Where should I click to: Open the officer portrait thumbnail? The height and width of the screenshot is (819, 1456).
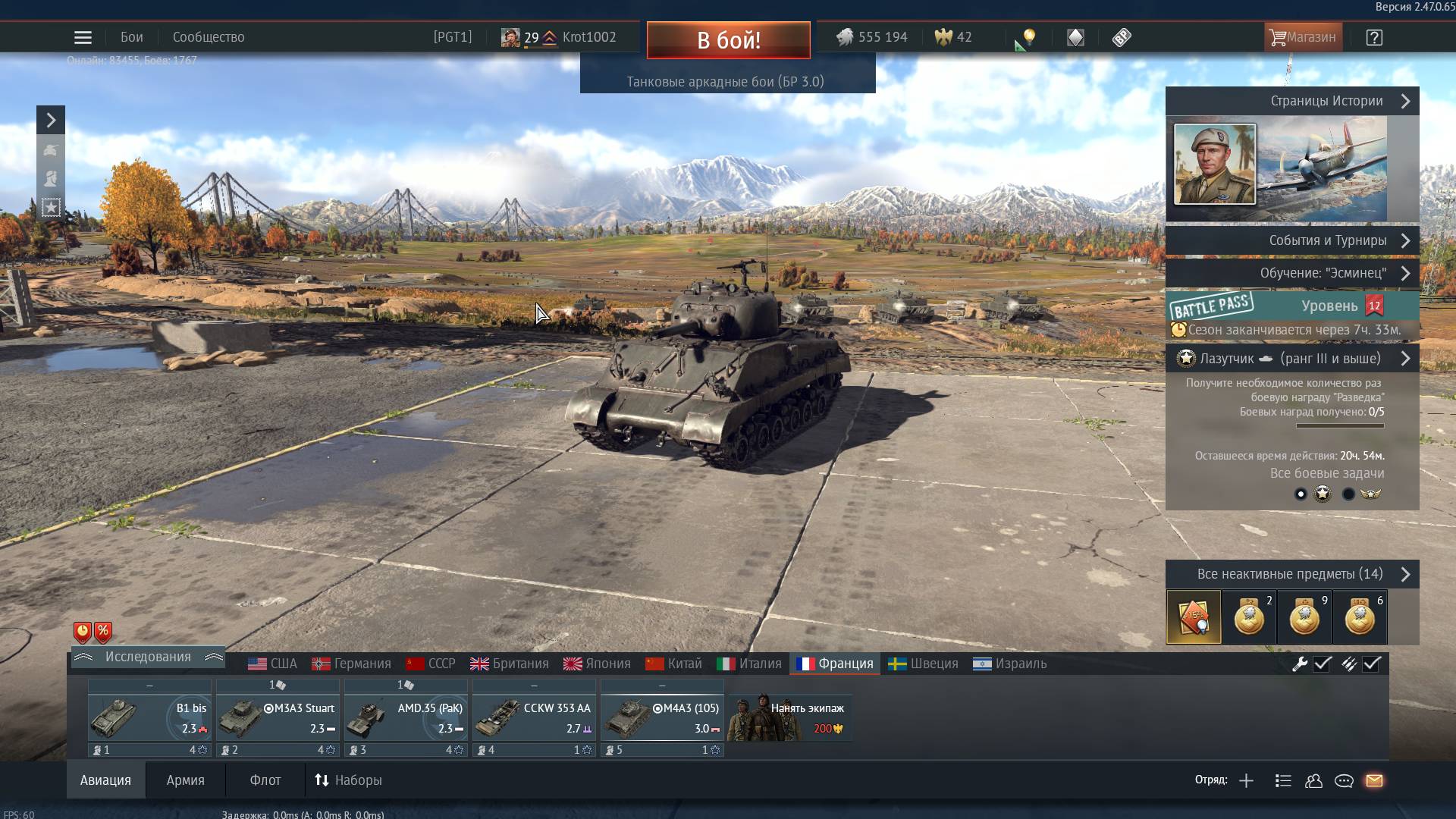[x=1215, y=165]
